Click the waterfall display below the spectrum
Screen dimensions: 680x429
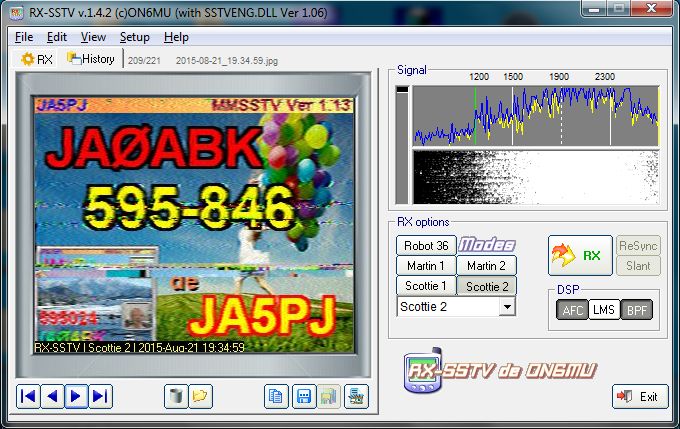(x=536, y=177)
